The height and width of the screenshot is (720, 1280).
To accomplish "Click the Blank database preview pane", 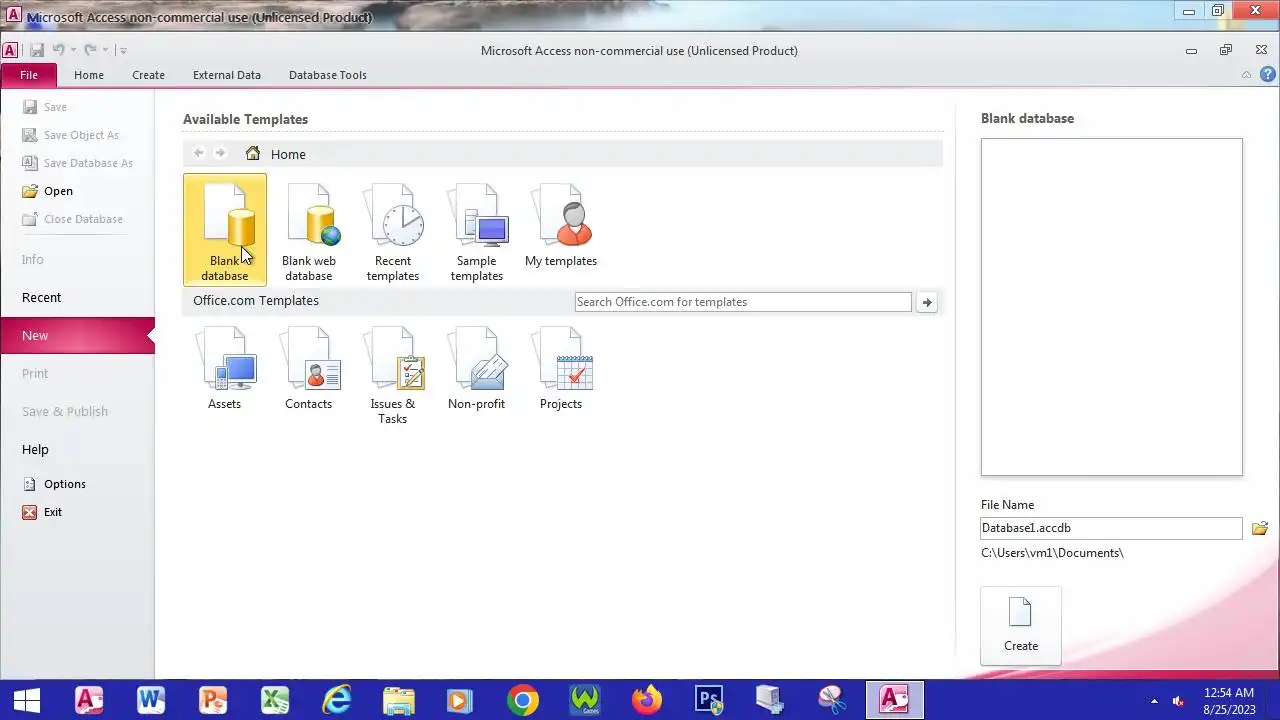I will pyautogui.click(x=1111, y=307).
